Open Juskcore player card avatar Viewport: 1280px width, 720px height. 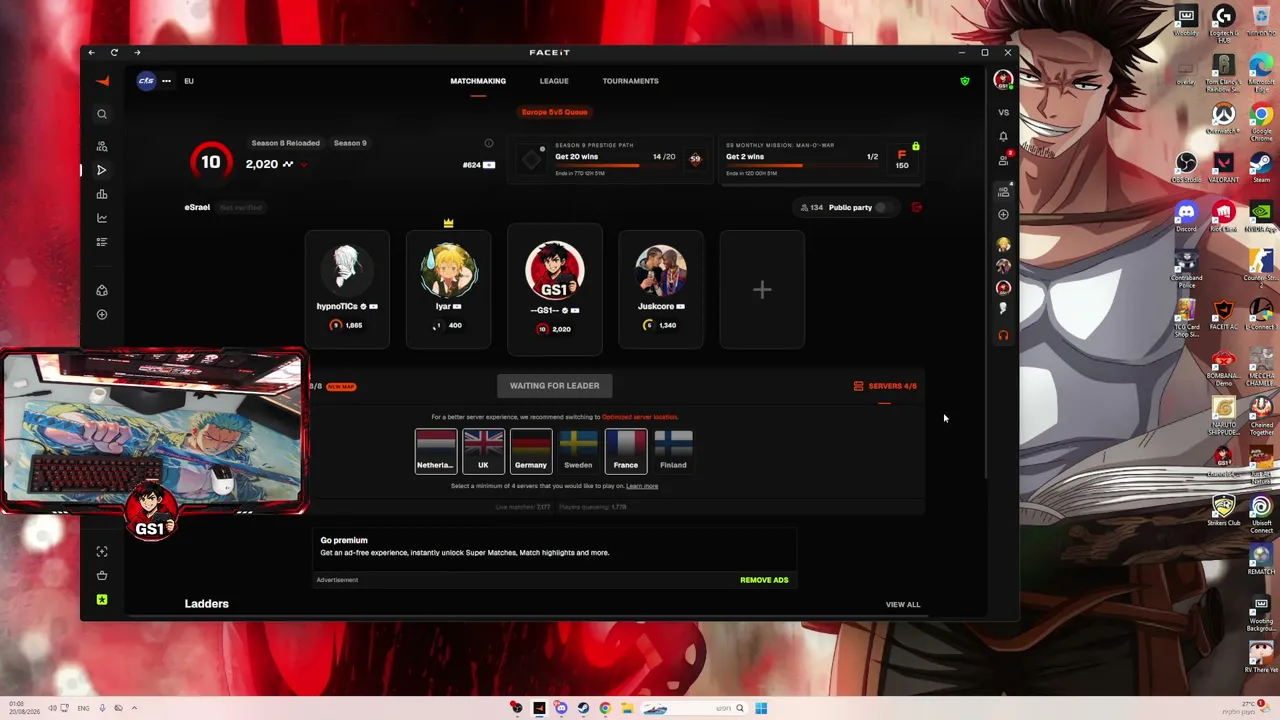coord(660,270)
